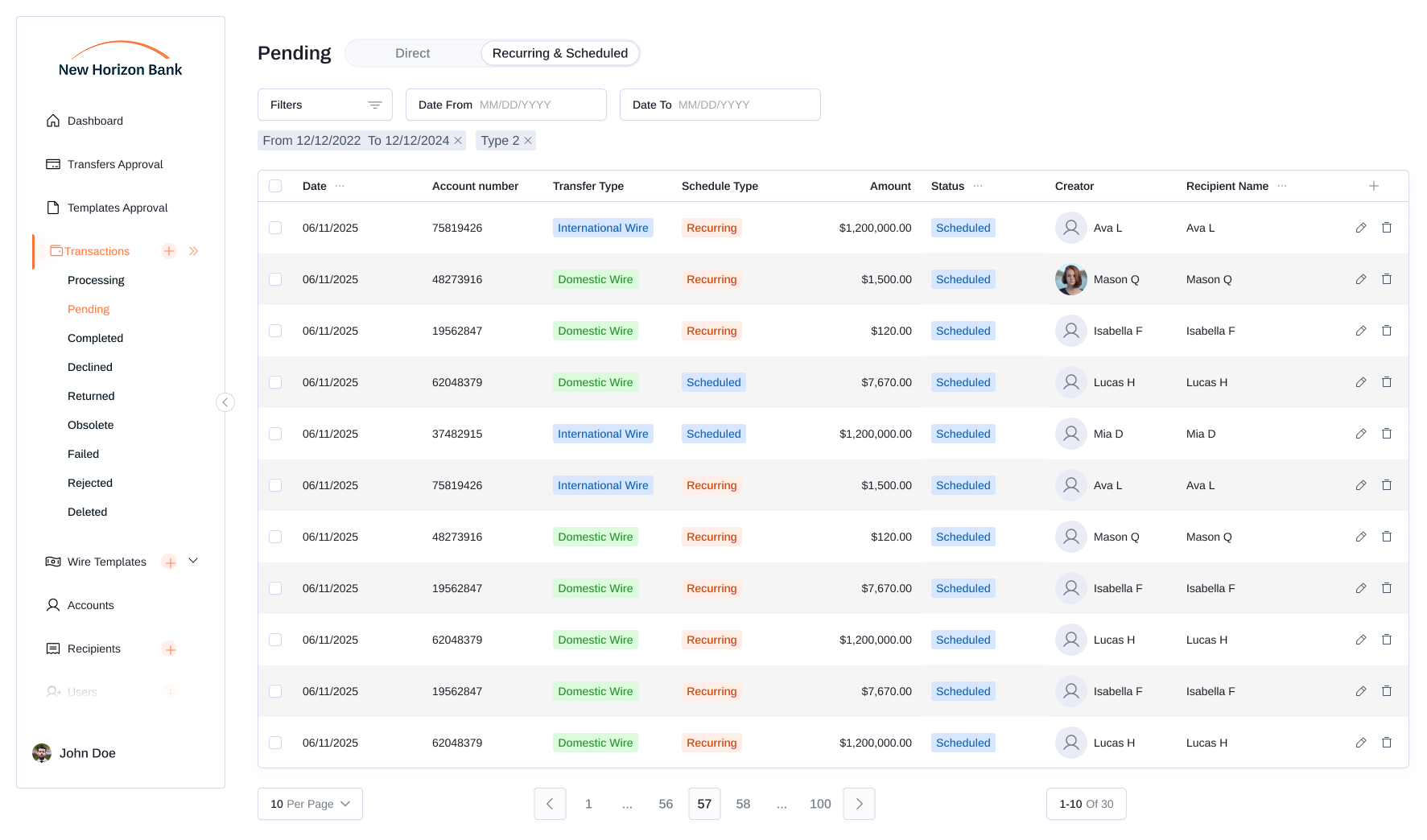
Task: Switch to the Direct tab
Action: point(412,53)
